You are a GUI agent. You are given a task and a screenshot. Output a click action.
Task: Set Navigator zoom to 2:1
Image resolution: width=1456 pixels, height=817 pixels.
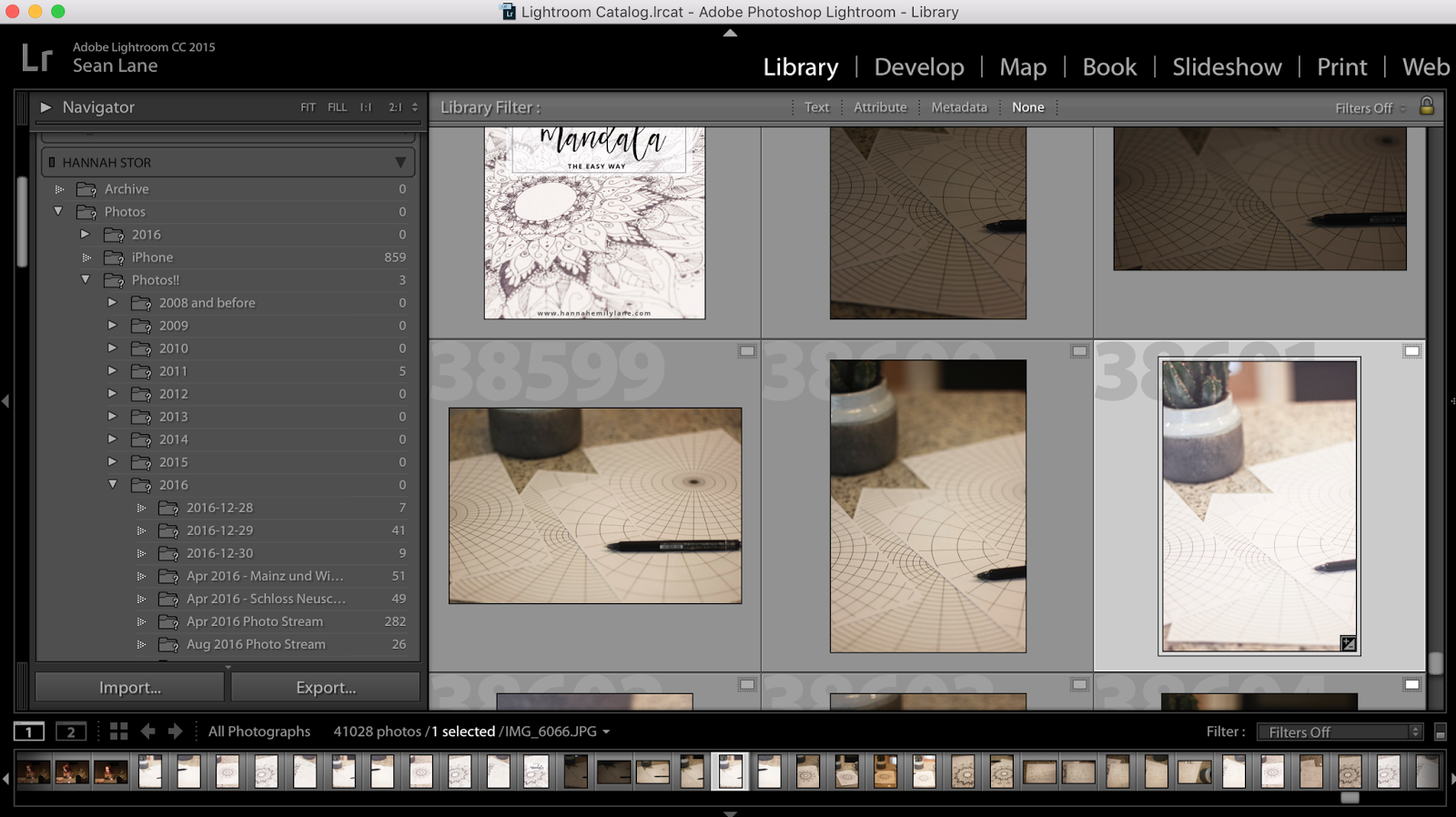[395, 107]
